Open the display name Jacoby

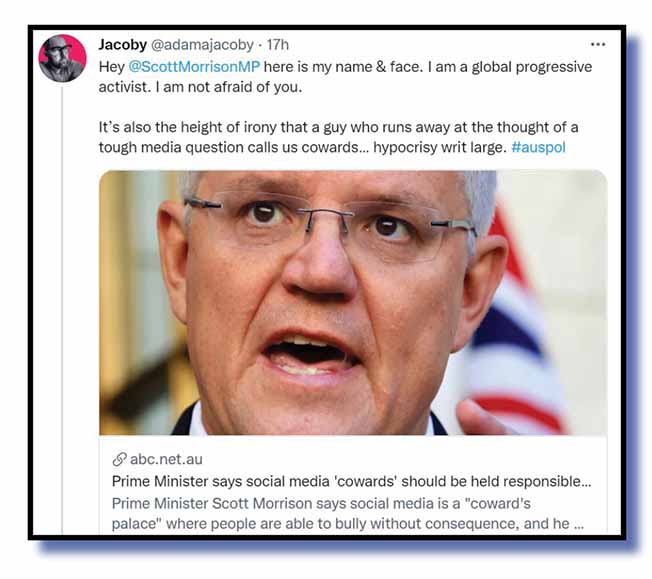(x=122, y=45)
